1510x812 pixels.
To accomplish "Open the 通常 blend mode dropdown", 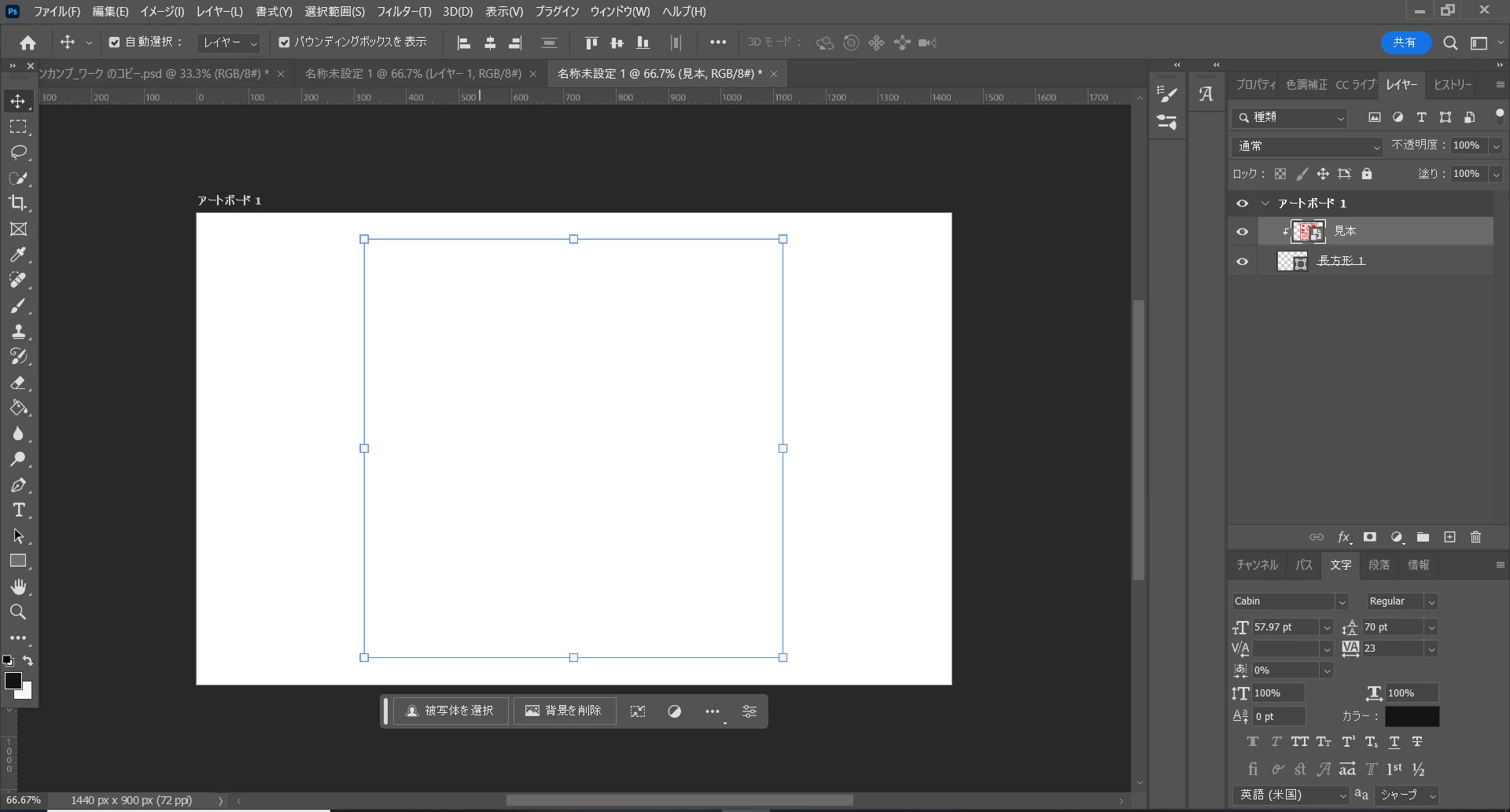I will (1307, 145).
